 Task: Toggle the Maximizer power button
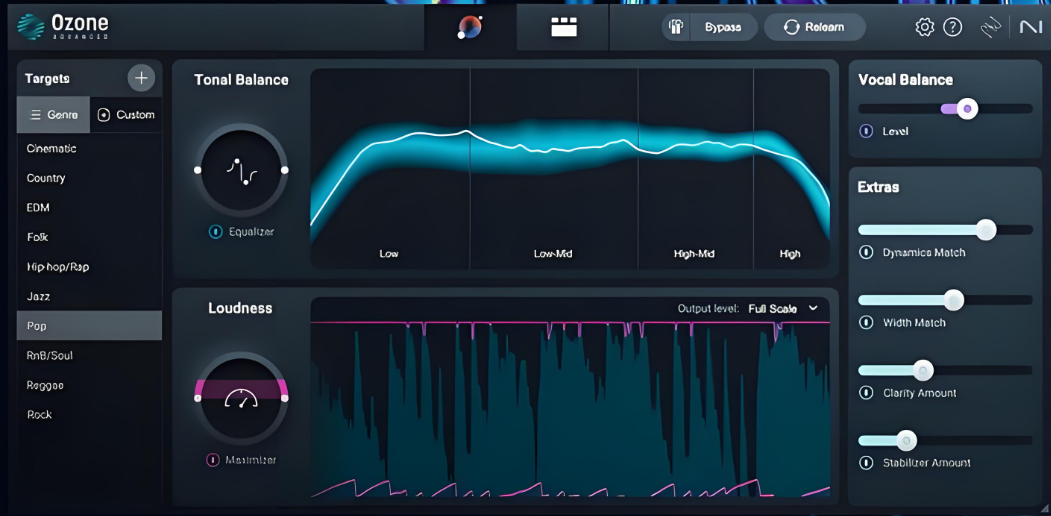(212, 460)
